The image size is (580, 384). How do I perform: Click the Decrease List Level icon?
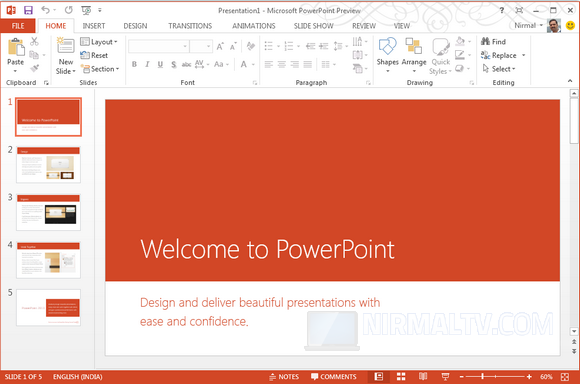310,46
